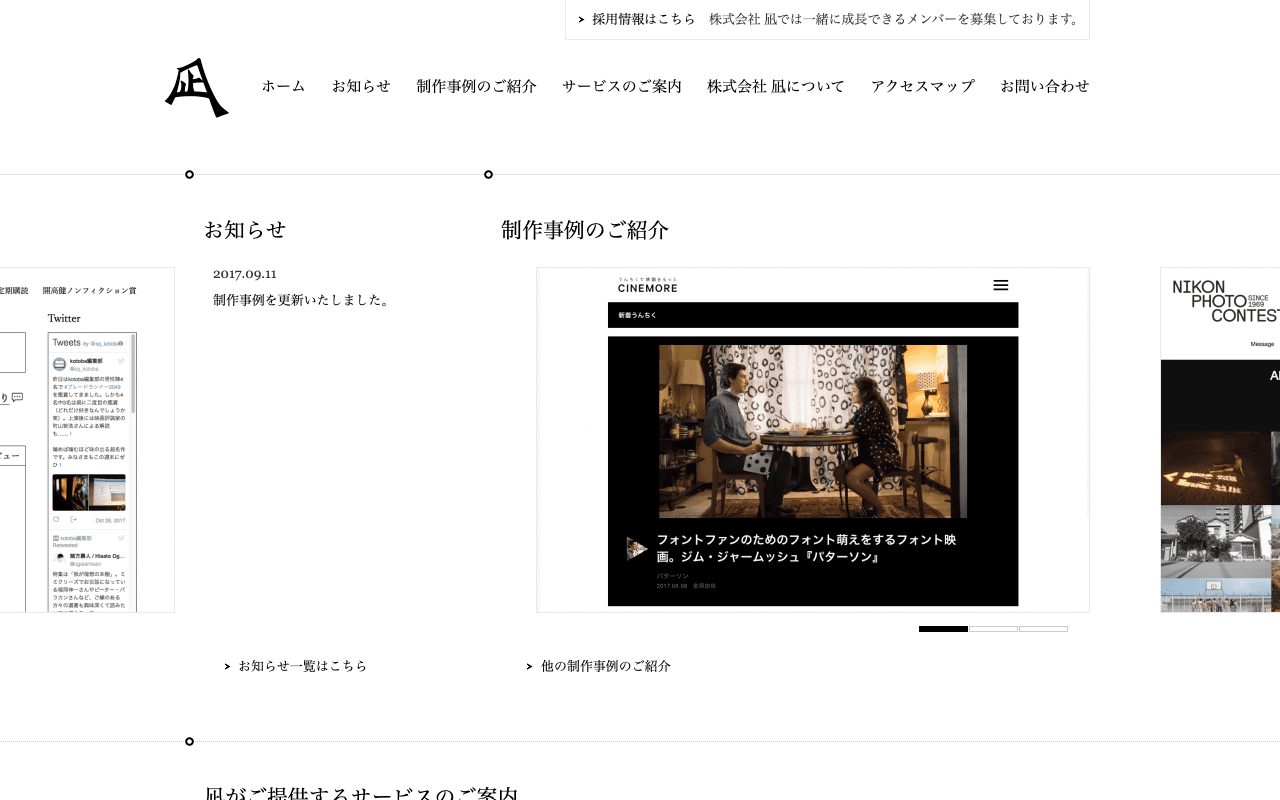Switch to the second slide indicator
Image resolution: width=1280 pixels, height=800 pixels.
(993, 629)
